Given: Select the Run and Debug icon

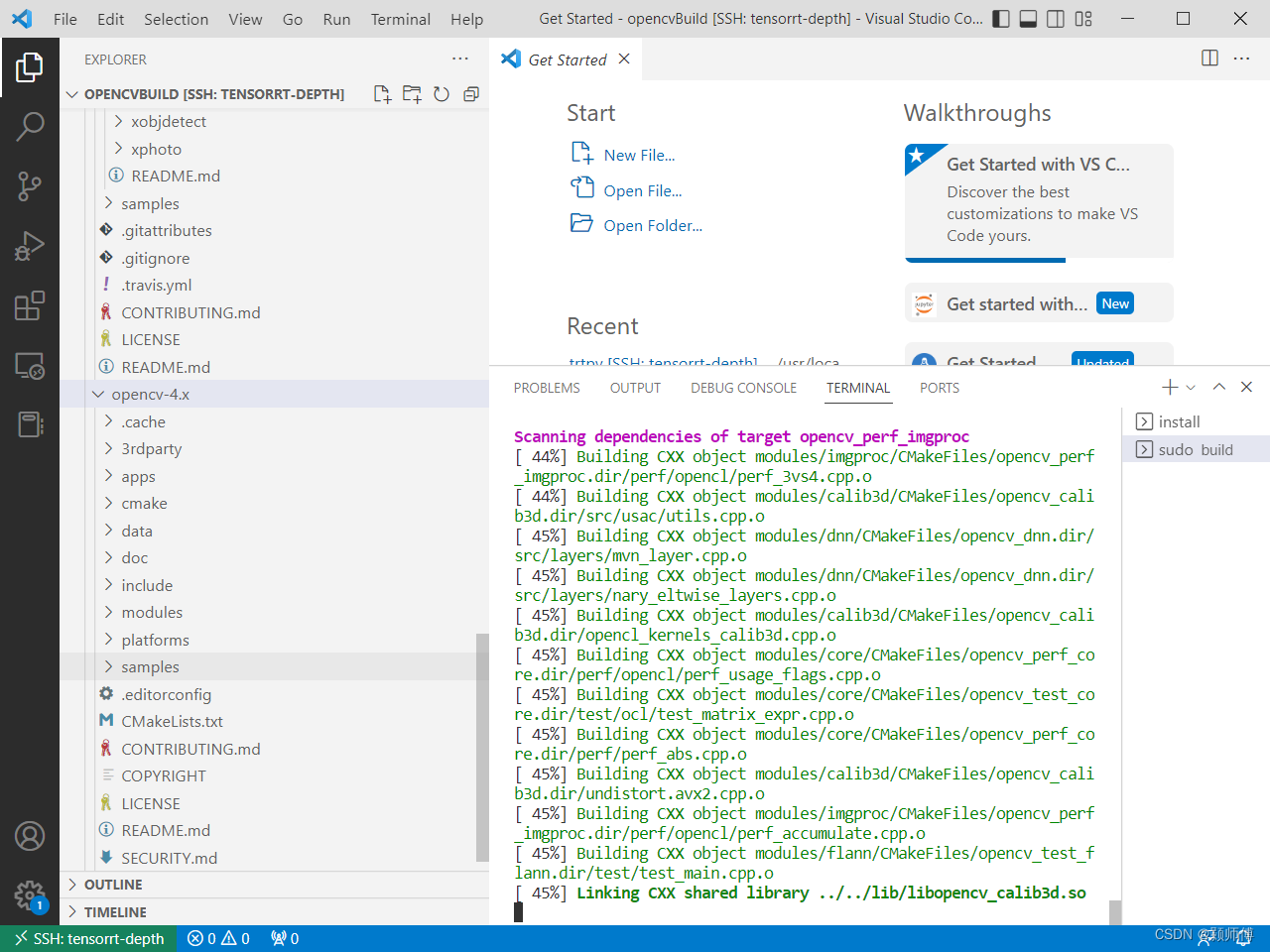Looking at the screenshot, I should [31, 246].
